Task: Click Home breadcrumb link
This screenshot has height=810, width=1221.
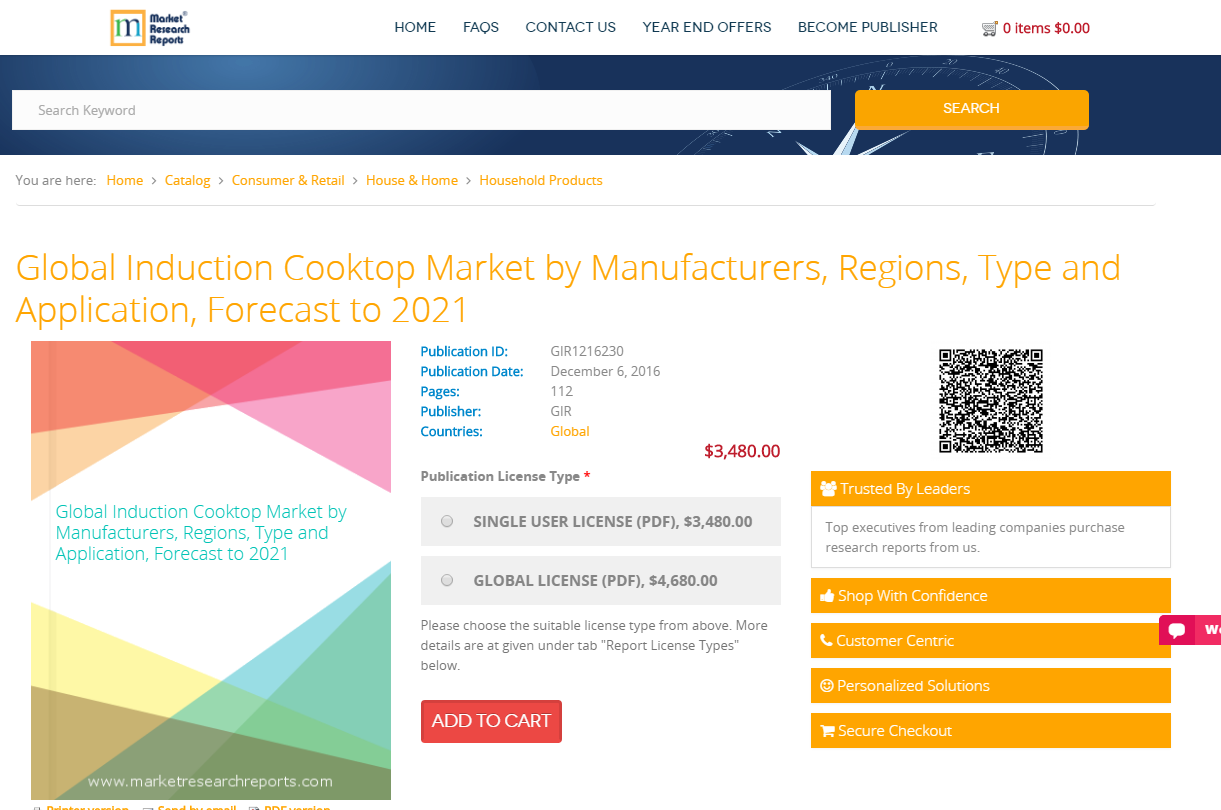Action: pos(125,180)
